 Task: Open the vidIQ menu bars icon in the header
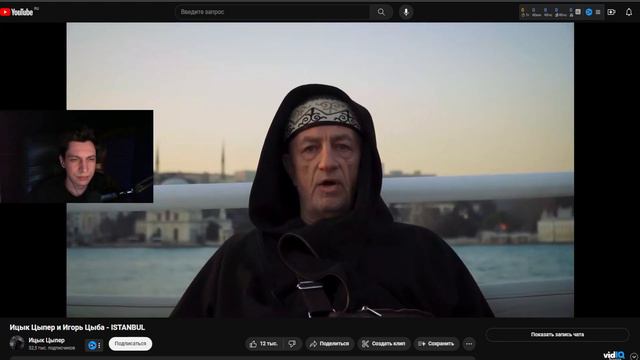[598, 12]
